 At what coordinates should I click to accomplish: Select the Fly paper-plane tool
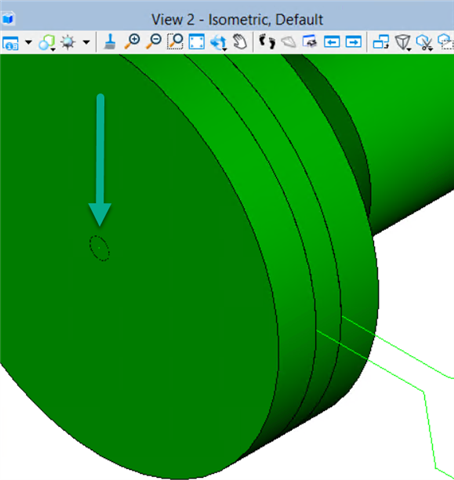[289, 42]
